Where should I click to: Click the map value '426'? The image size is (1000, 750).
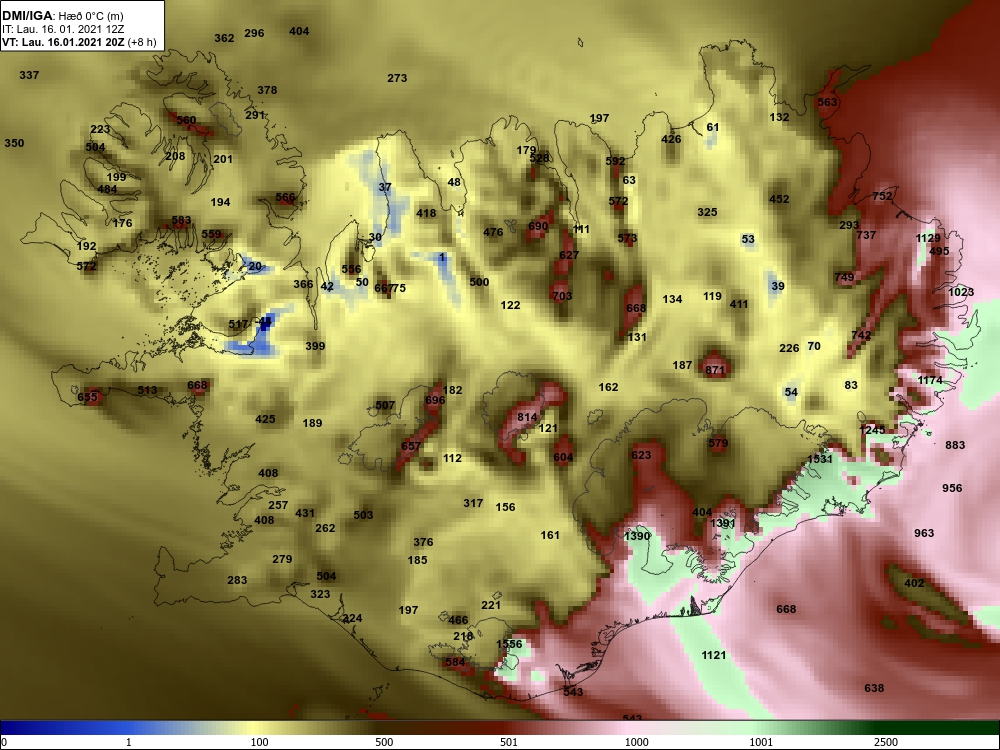[671, 139]
